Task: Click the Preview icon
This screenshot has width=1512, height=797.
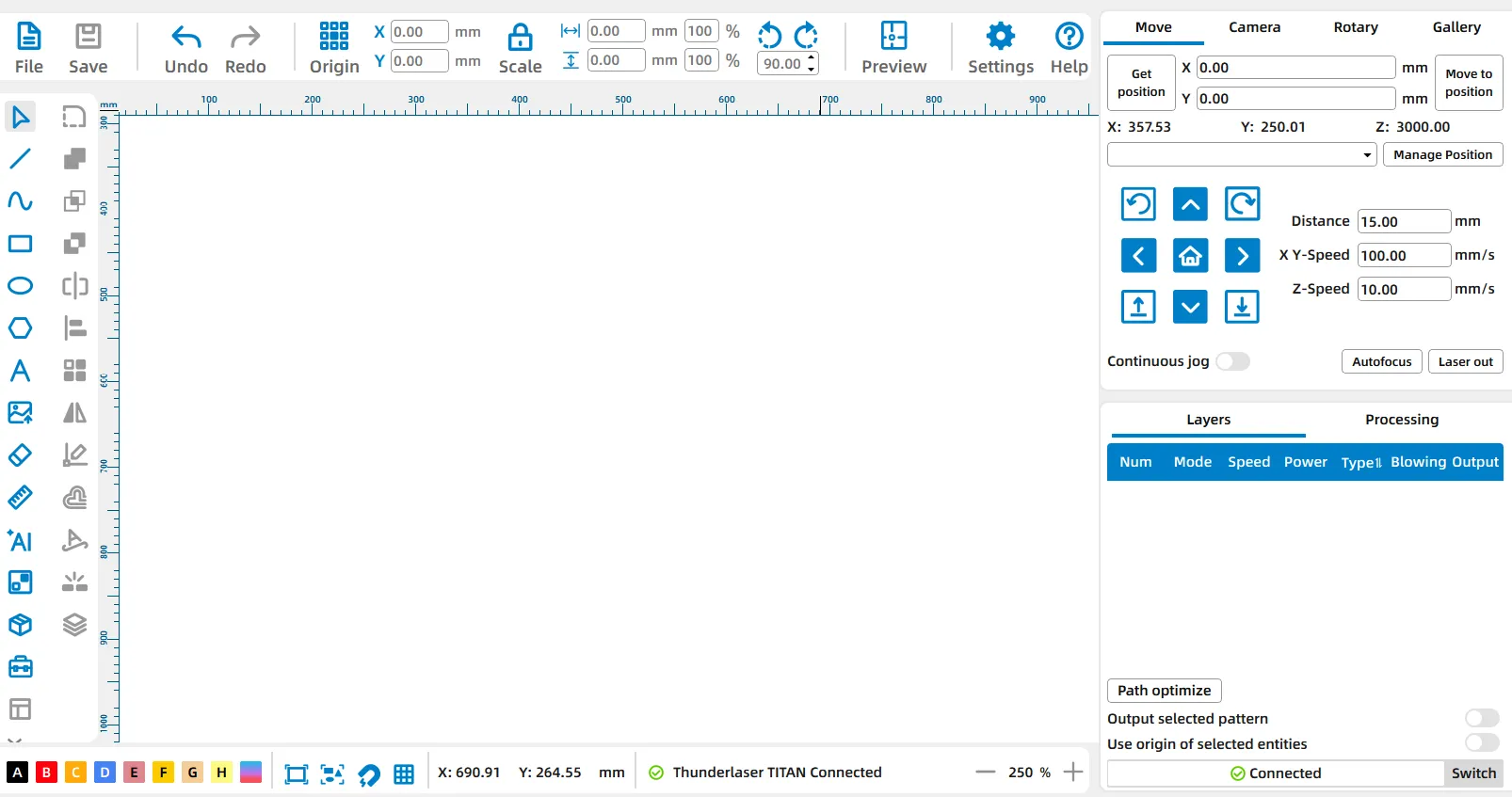Action: (893, 48)
